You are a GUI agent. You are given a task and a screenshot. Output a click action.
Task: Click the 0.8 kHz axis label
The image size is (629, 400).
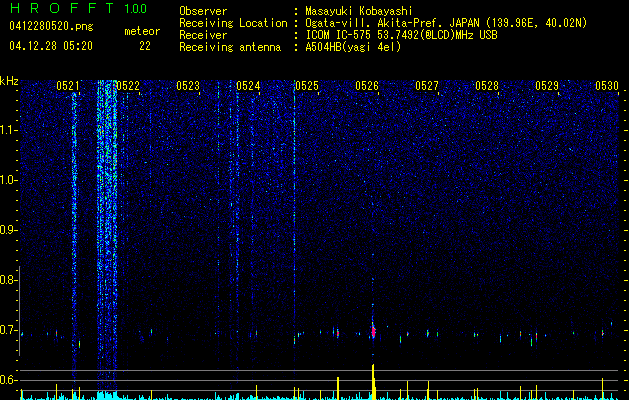tap(7, 280)
